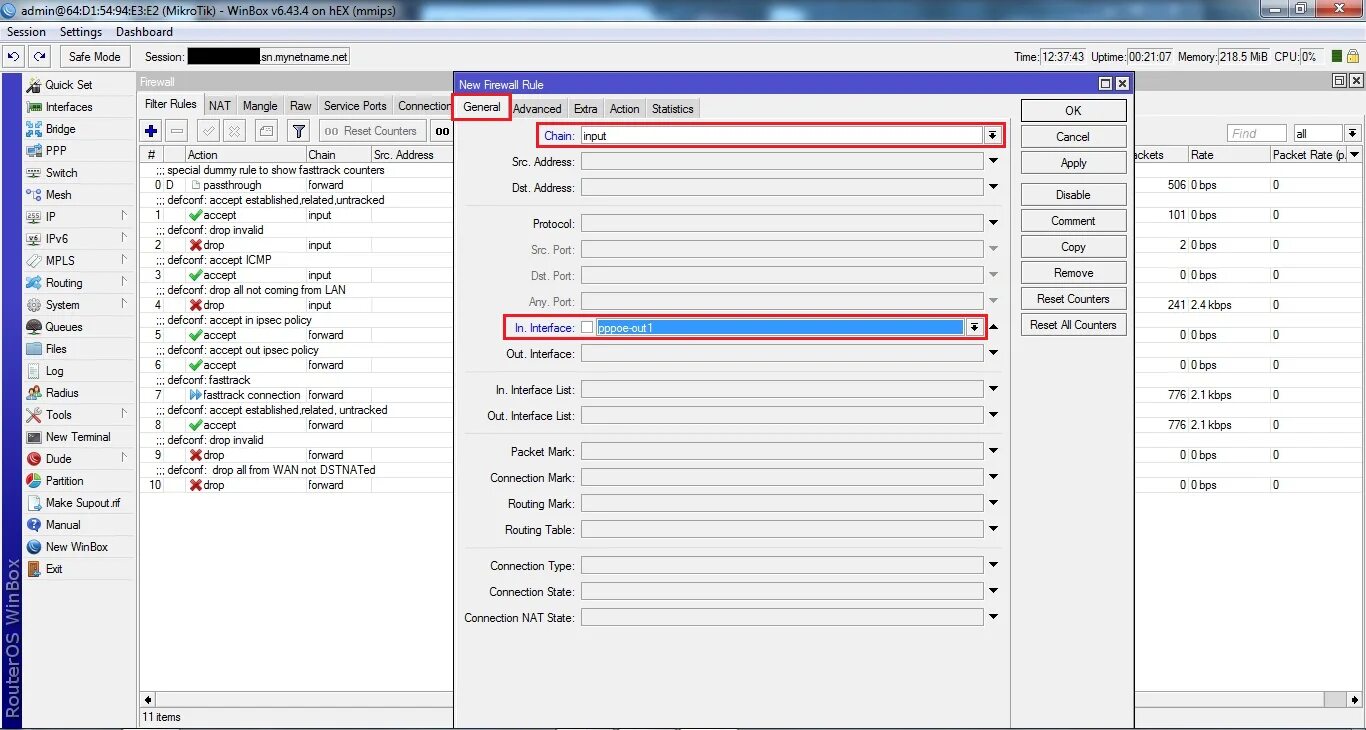1366x730 pixels.
Task: Open the Chain dropdown arrow
Action: (992, 135)
